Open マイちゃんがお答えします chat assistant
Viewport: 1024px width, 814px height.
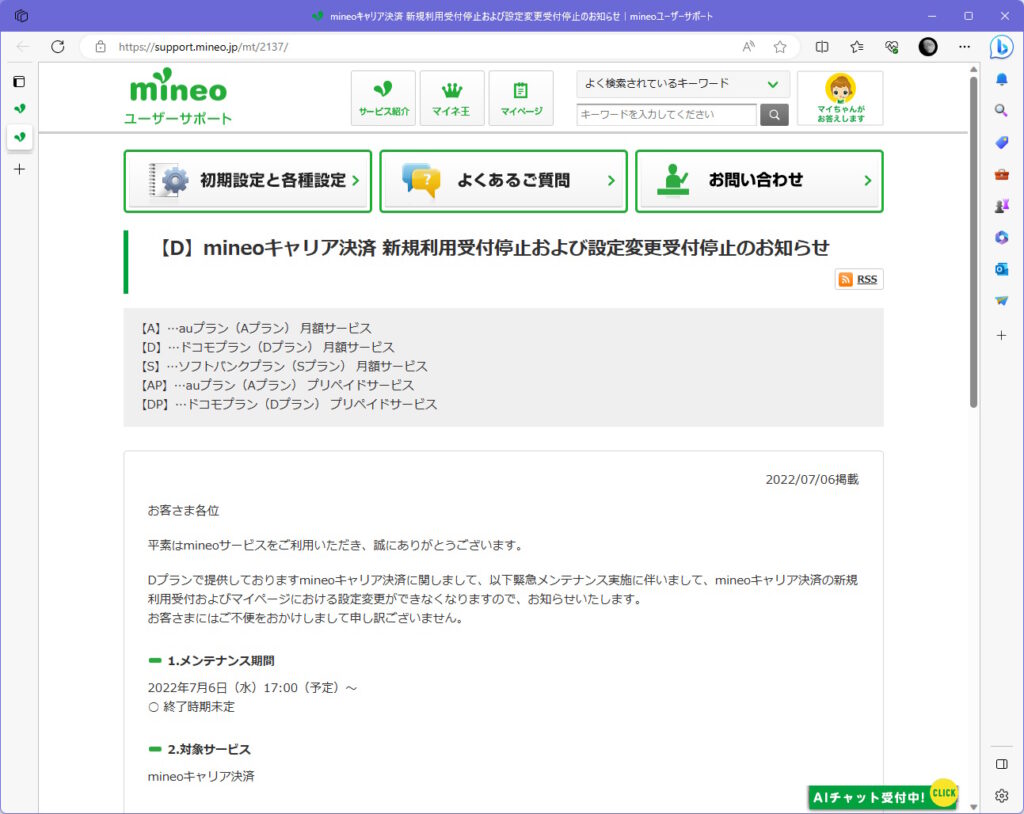pos(840,98)
